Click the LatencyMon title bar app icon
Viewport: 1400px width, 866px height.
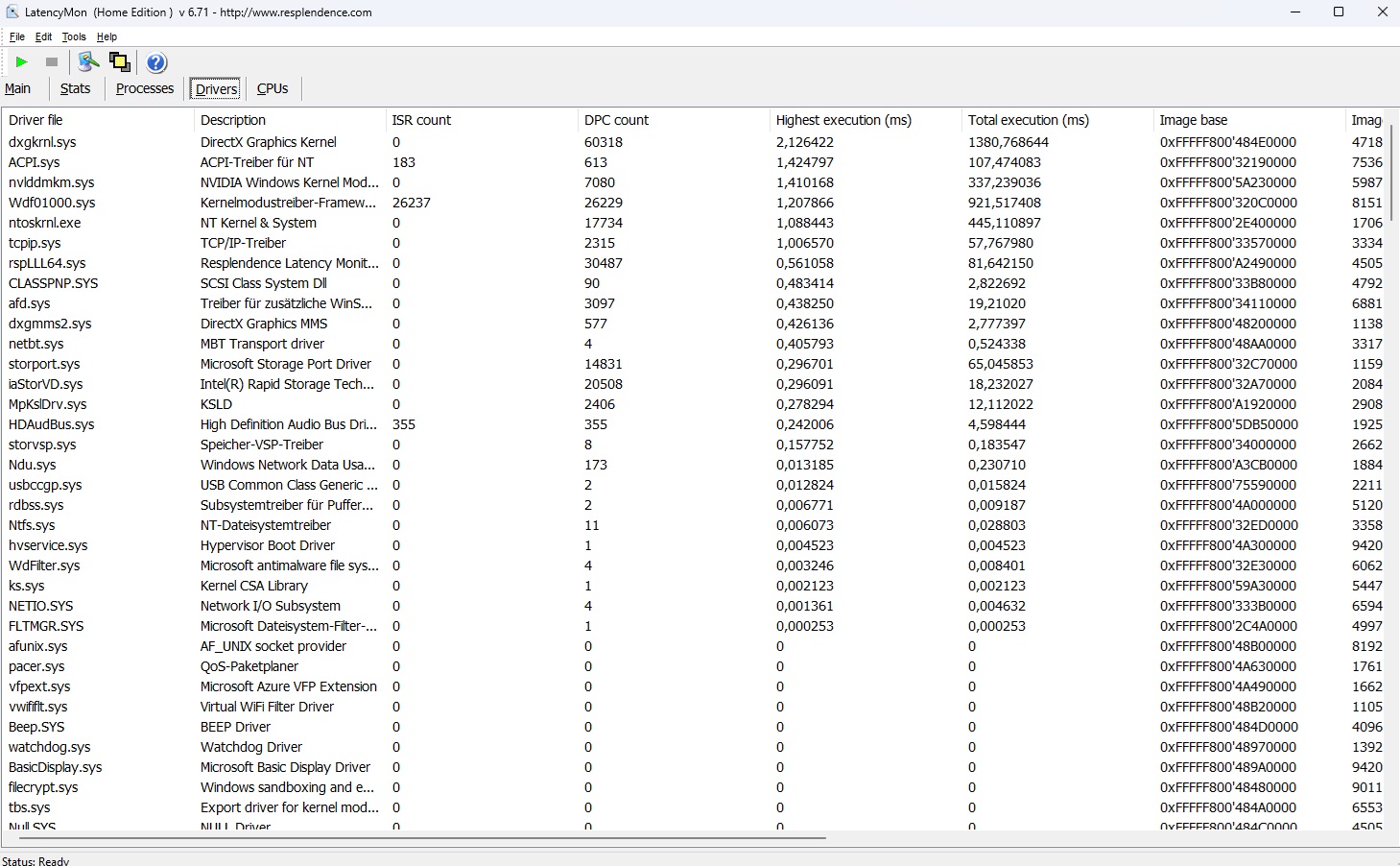tap(12, 12)
